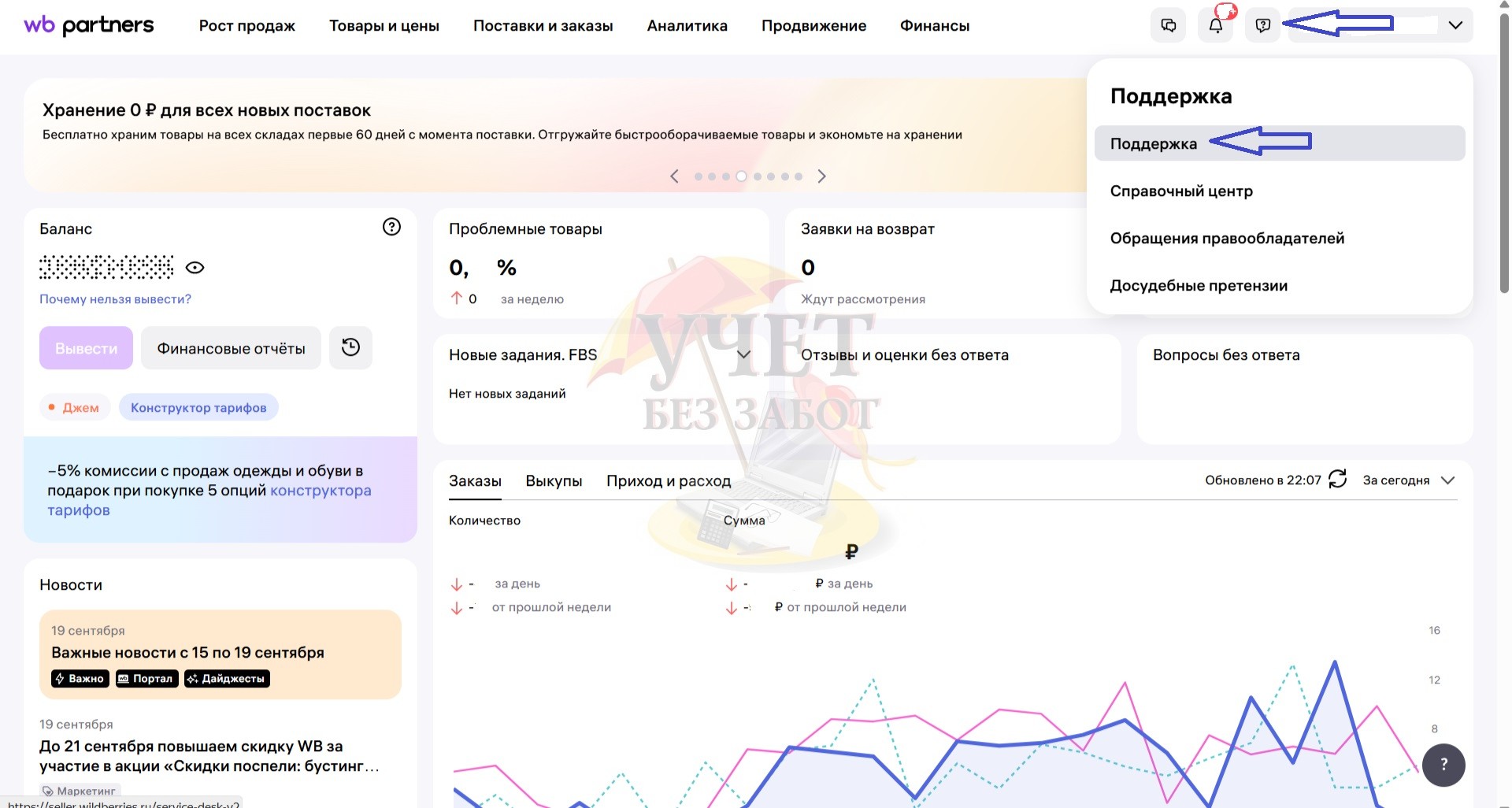Open the 'За сегодня' period dropdown
The image size is (1512, 808).
tap(1408, 480)
